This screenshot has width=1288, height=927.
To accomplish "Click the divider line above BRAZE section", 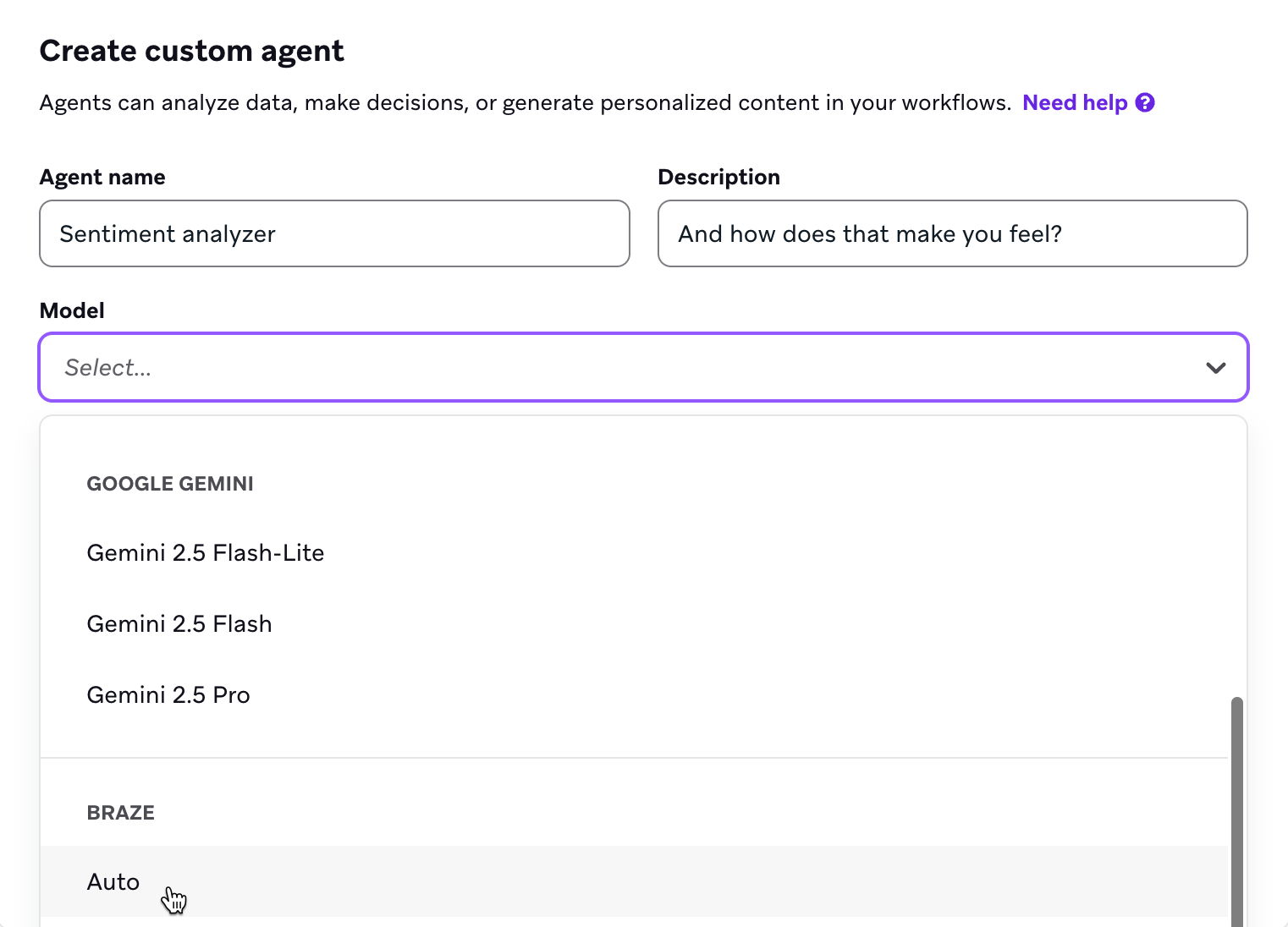I will coord(635,758).
